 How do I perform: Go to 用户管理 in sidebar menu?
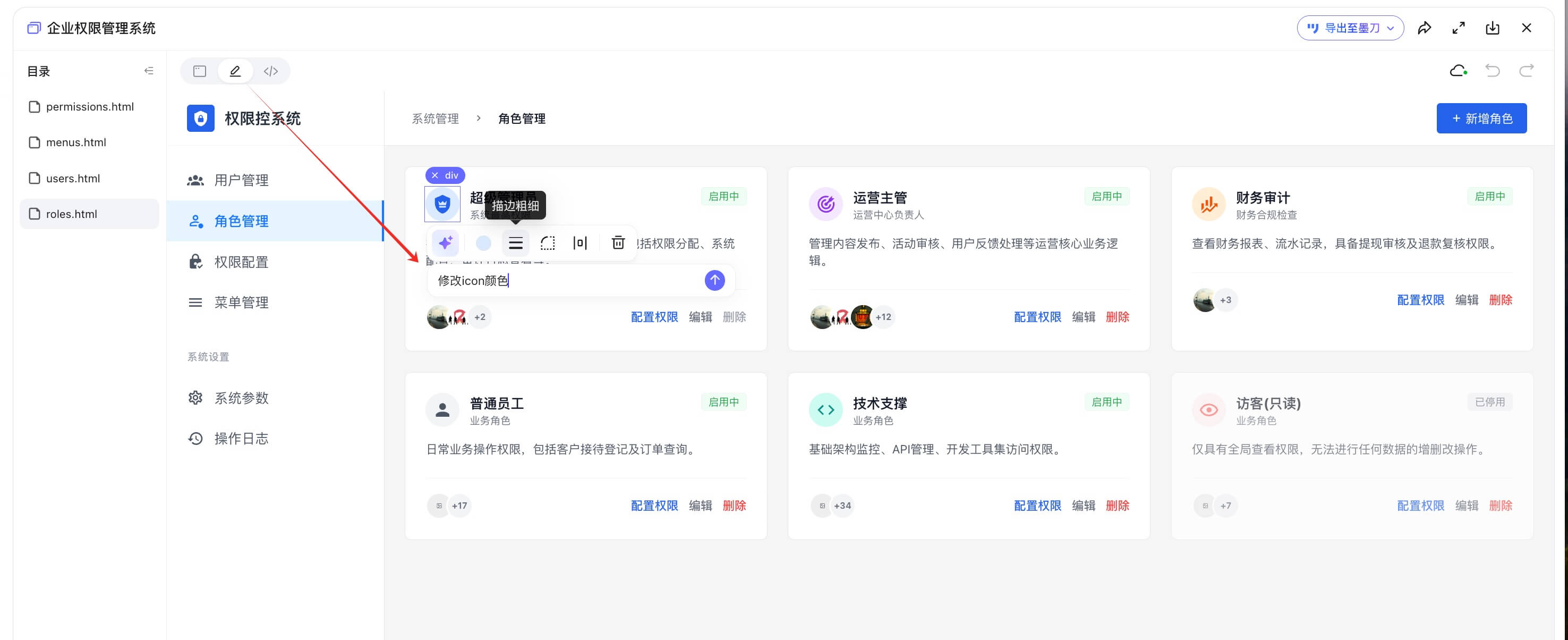pyautogui.click(x=241, y=180)
